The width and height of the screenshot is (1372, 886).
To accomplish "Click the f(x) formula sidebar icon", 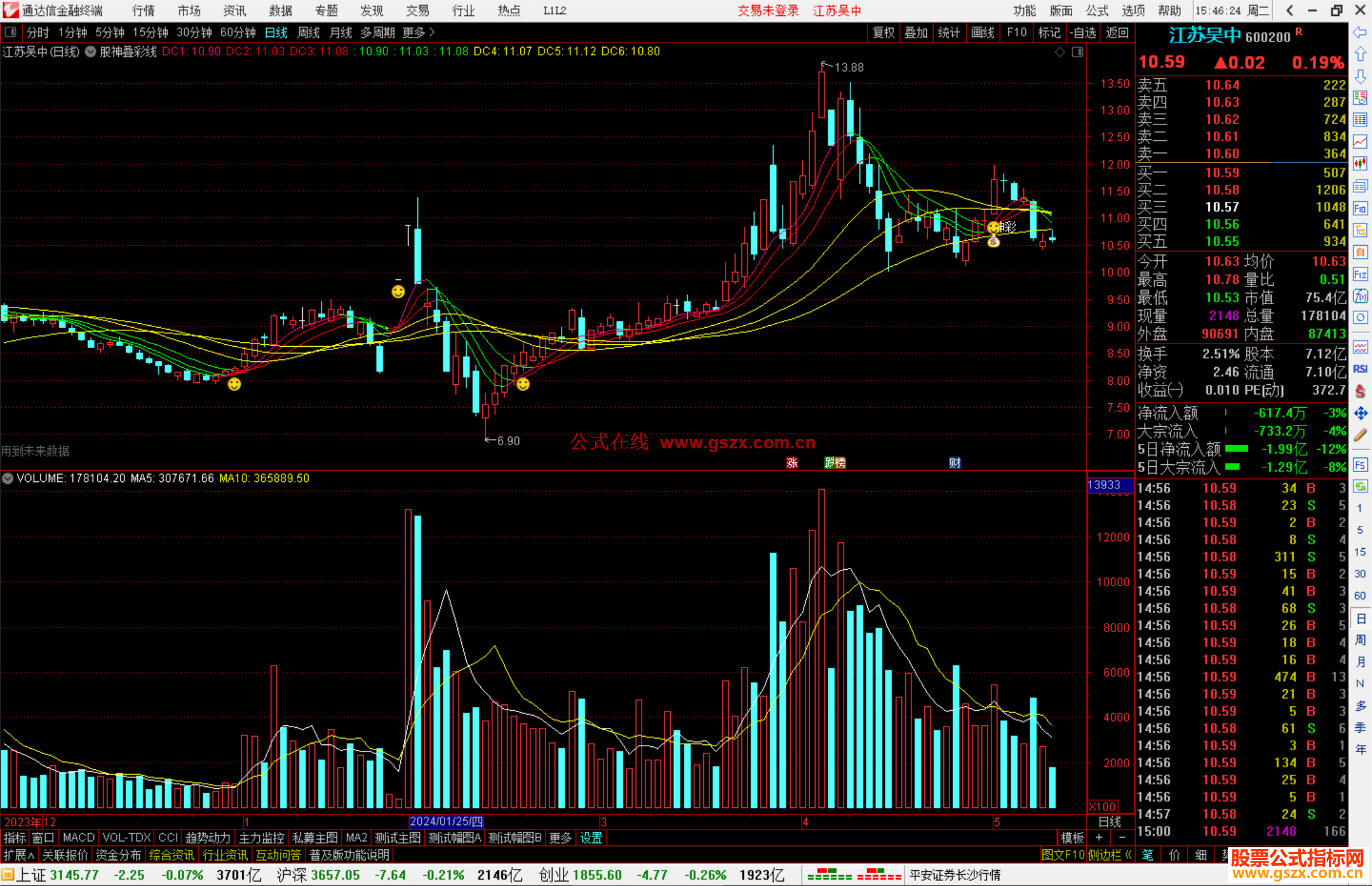I will pyautogui.click(x=1360, y=296).
